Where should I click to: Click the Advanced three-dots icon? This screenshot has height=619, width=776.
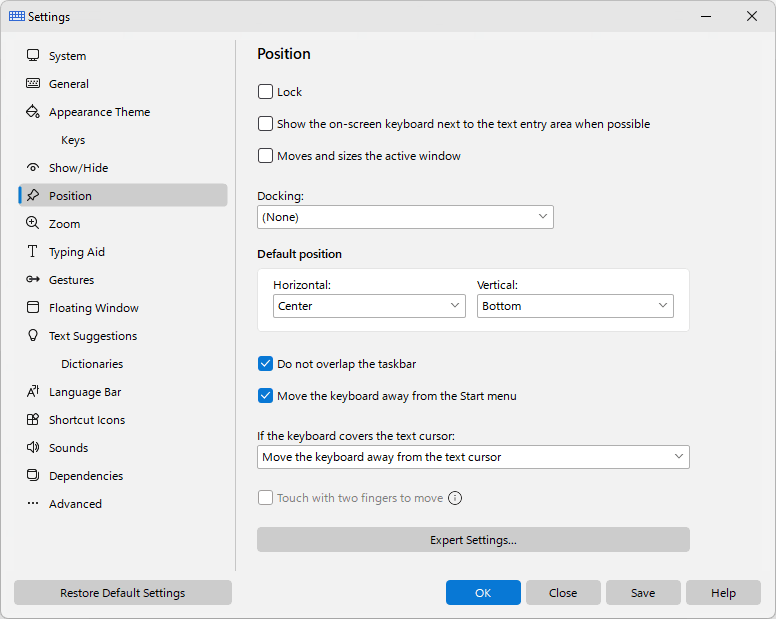click(x=33, y=503)
